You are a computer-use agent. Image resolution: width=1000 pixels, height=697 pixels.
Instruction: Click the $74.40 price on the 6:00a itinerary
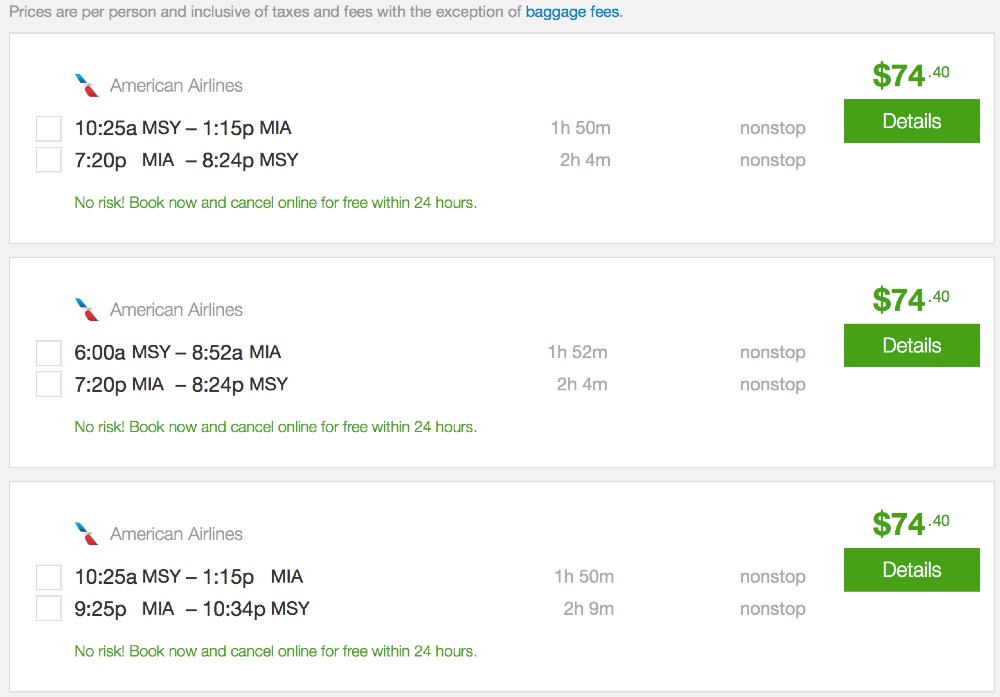click(x=910, y=299)
